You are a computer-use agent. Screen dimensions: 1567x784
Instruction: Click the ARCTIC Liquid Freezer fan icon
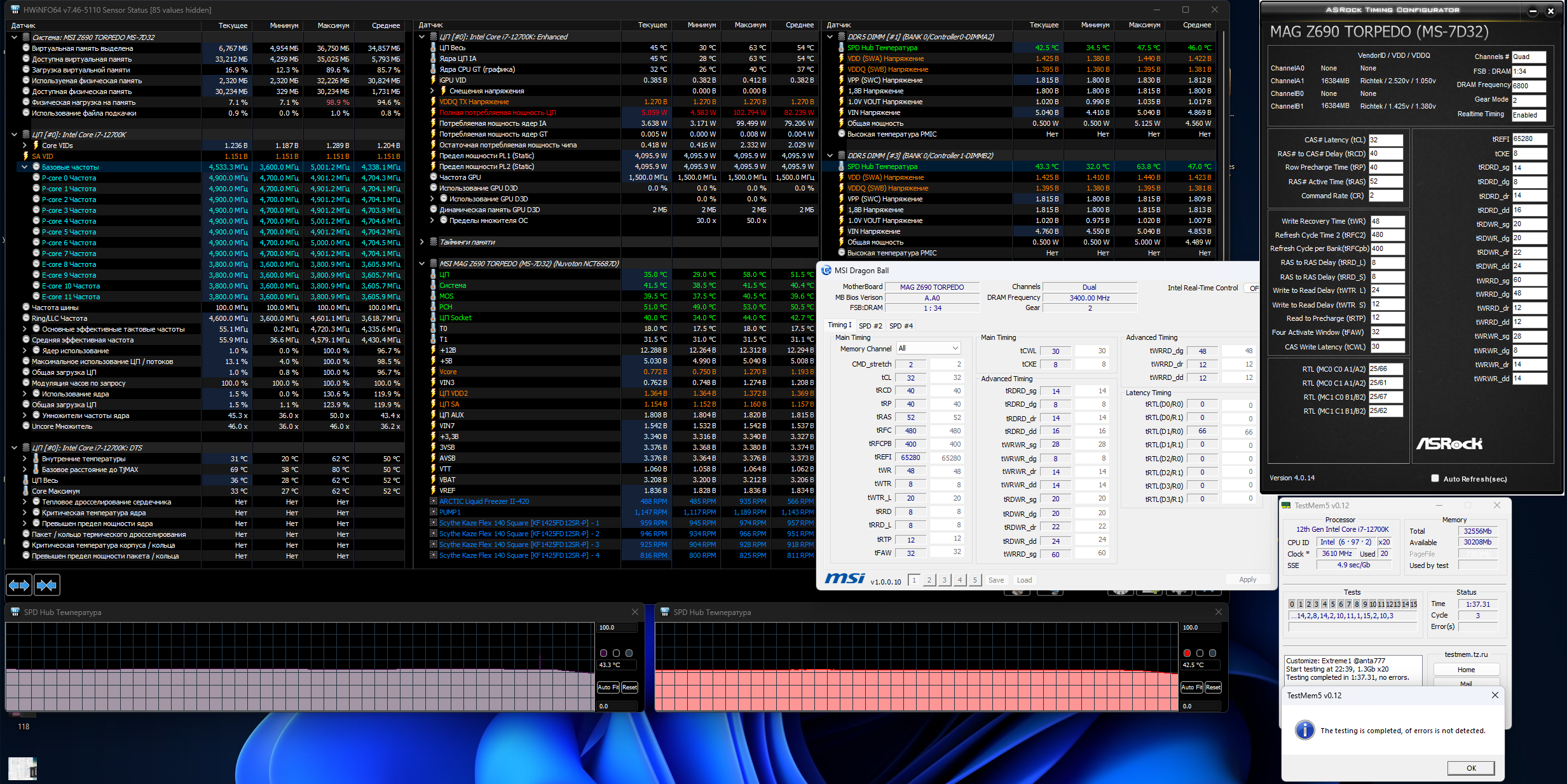point(434,501)
